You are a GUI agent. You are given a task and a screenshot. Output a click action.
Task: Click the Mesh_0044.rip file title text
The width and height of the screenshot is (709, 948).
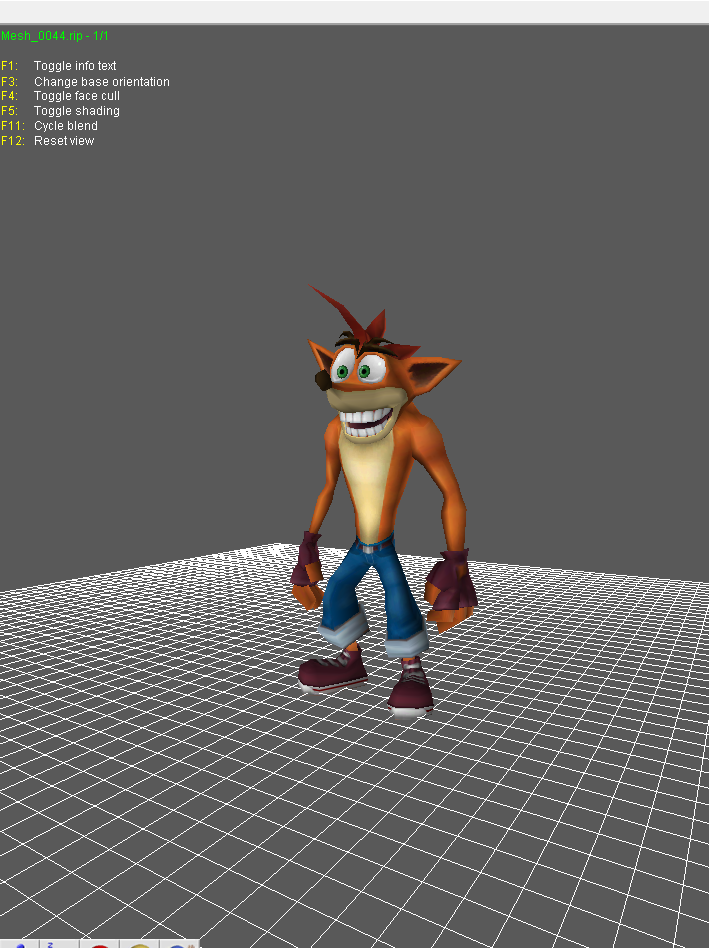pyautogui.click(x=54, y=36)
